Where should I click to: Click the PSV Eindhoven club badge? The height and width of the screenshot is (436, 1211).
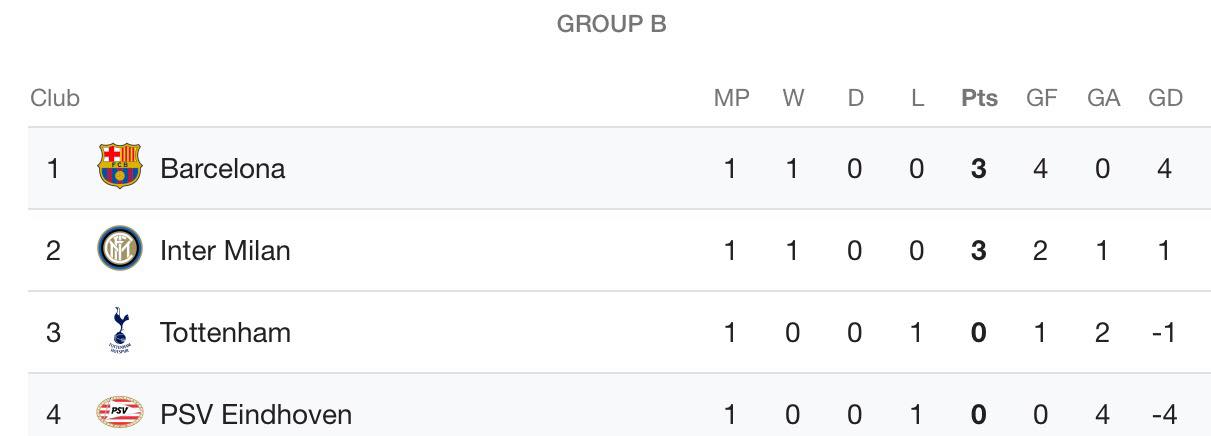120,411
